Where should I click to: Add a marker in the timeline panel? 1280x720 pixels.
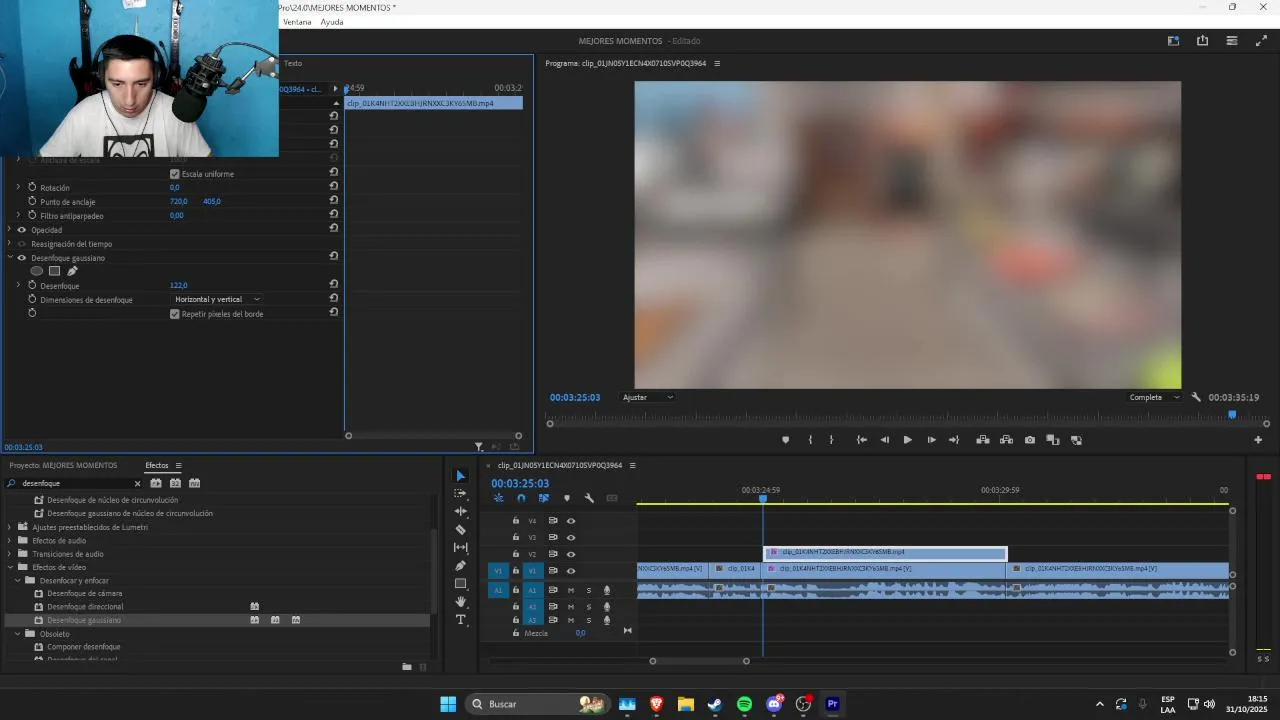[x=567, y=498]
